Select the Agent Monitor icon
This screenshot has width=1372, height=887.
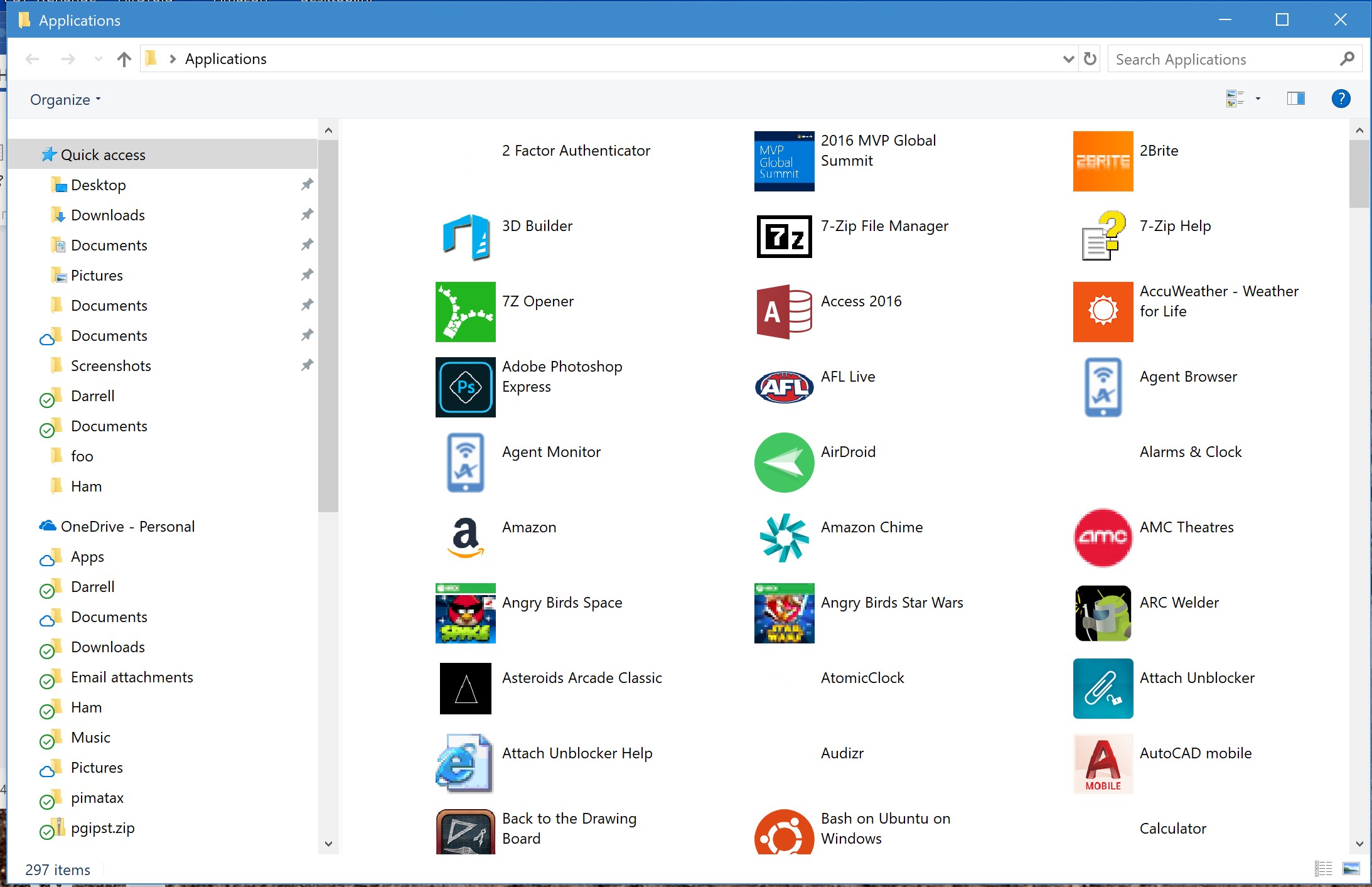tap(466, 463)
